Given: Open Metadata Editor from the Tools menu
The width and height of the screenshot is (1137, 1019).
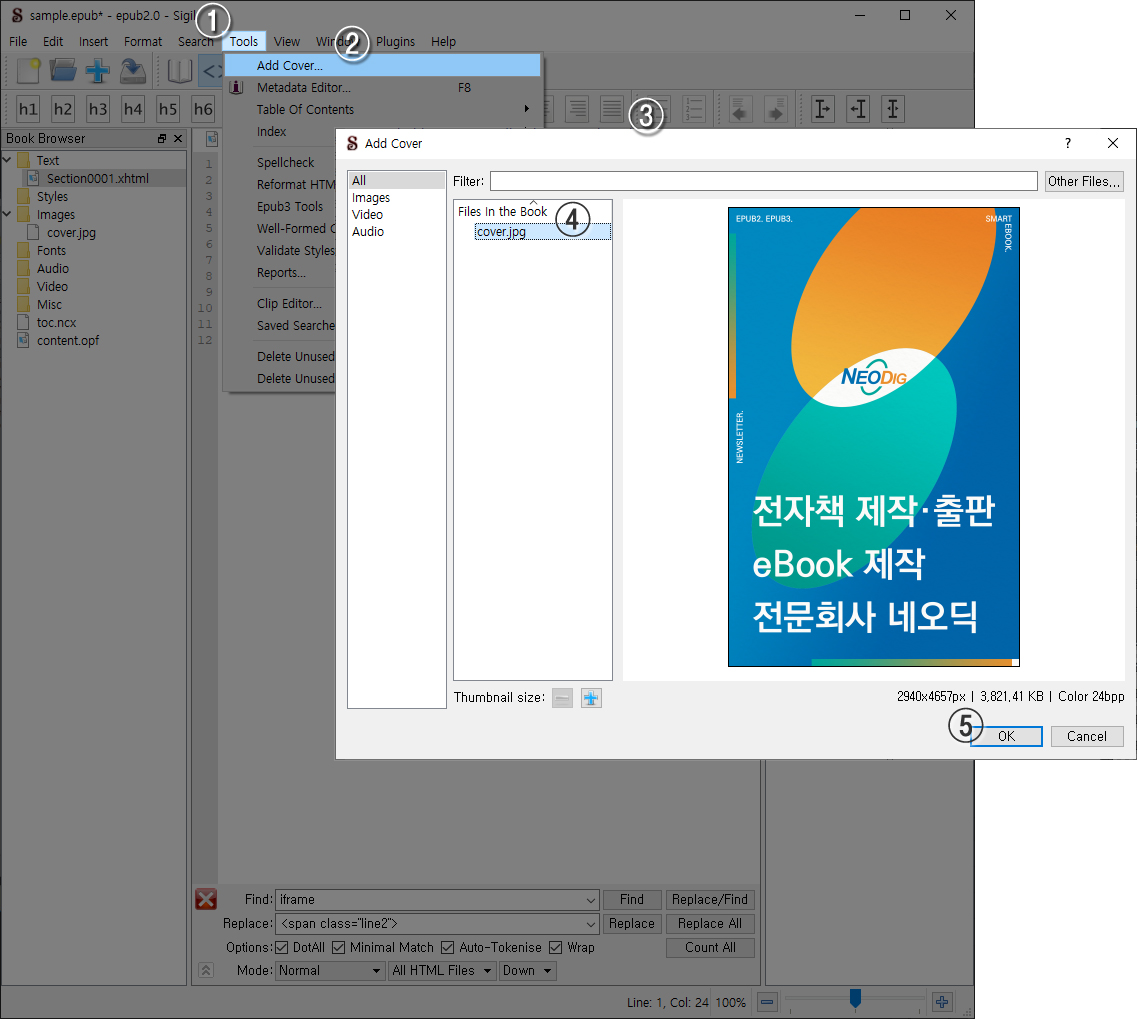Looking at the screenshot, I should point(303,88).
